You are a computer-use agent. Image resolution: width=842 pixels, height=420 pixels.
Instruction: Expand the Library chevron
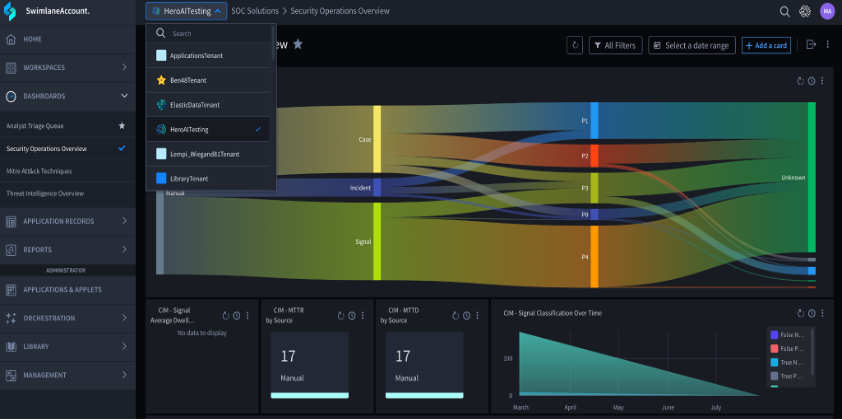[x=124, y=346]
